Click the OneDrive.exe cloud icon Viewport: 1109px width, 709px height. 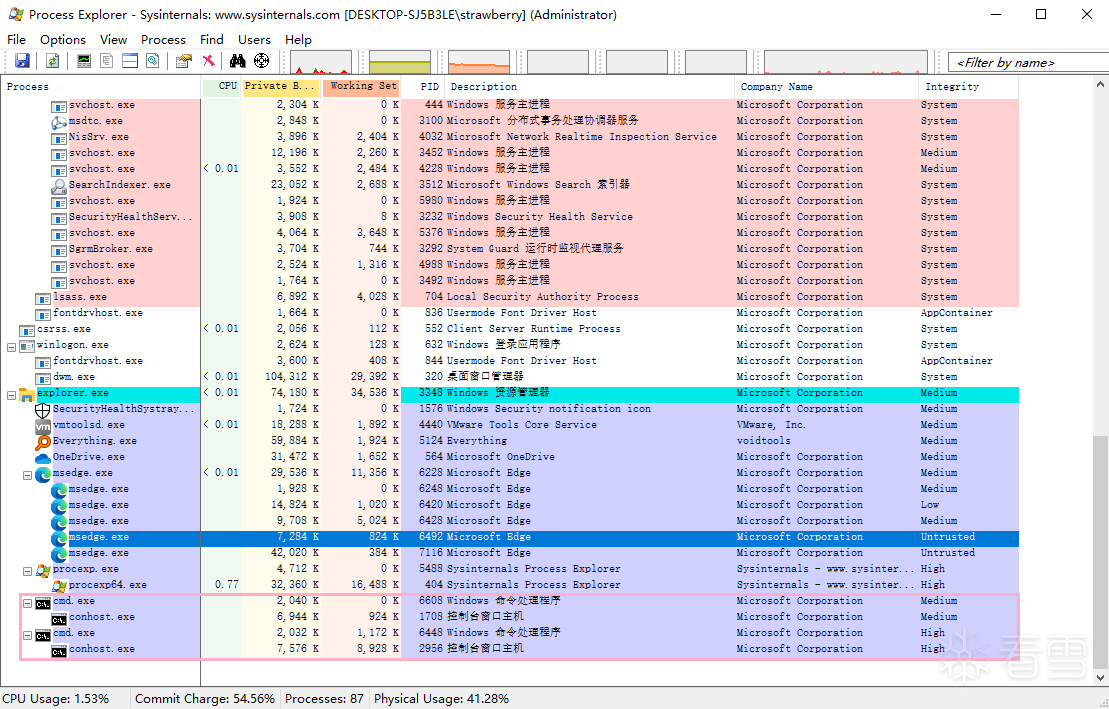(x=42, y=458)
